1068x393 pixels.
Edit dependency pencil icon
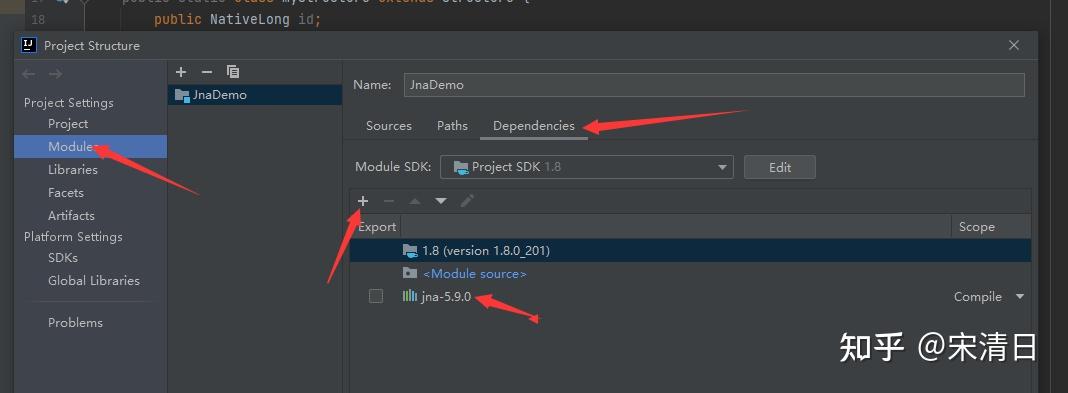pyautogui.click(x=467, y=201)
